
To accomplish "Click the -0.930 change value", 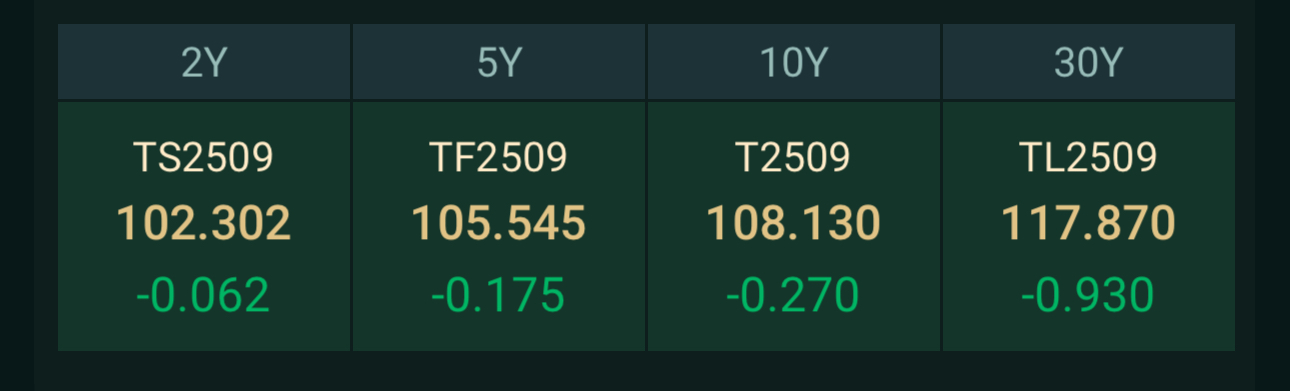I will coord(1088,295).
